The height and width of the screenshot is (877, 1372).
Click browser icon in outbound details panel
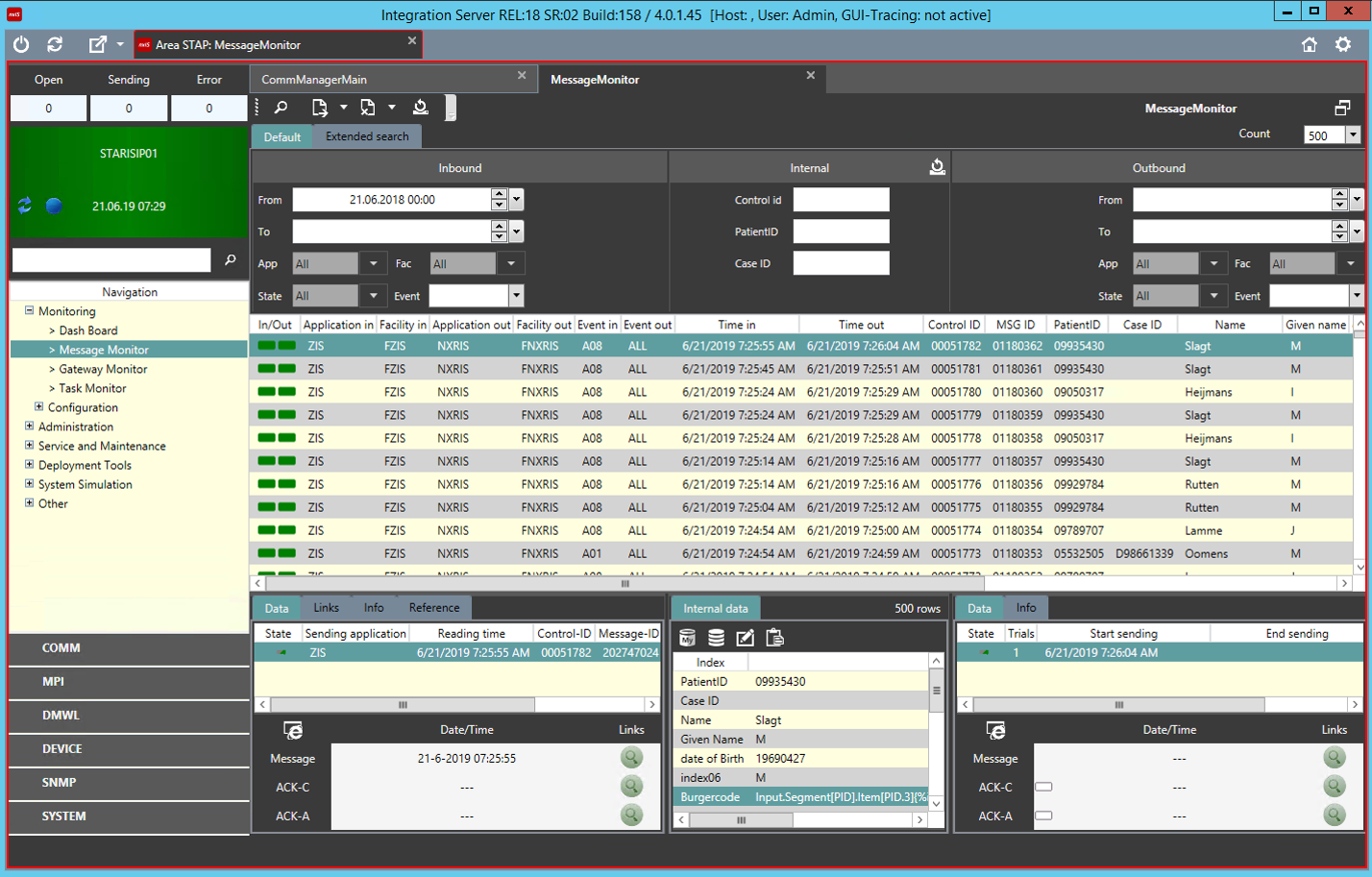pyautogui.click(x=996, y=730)
